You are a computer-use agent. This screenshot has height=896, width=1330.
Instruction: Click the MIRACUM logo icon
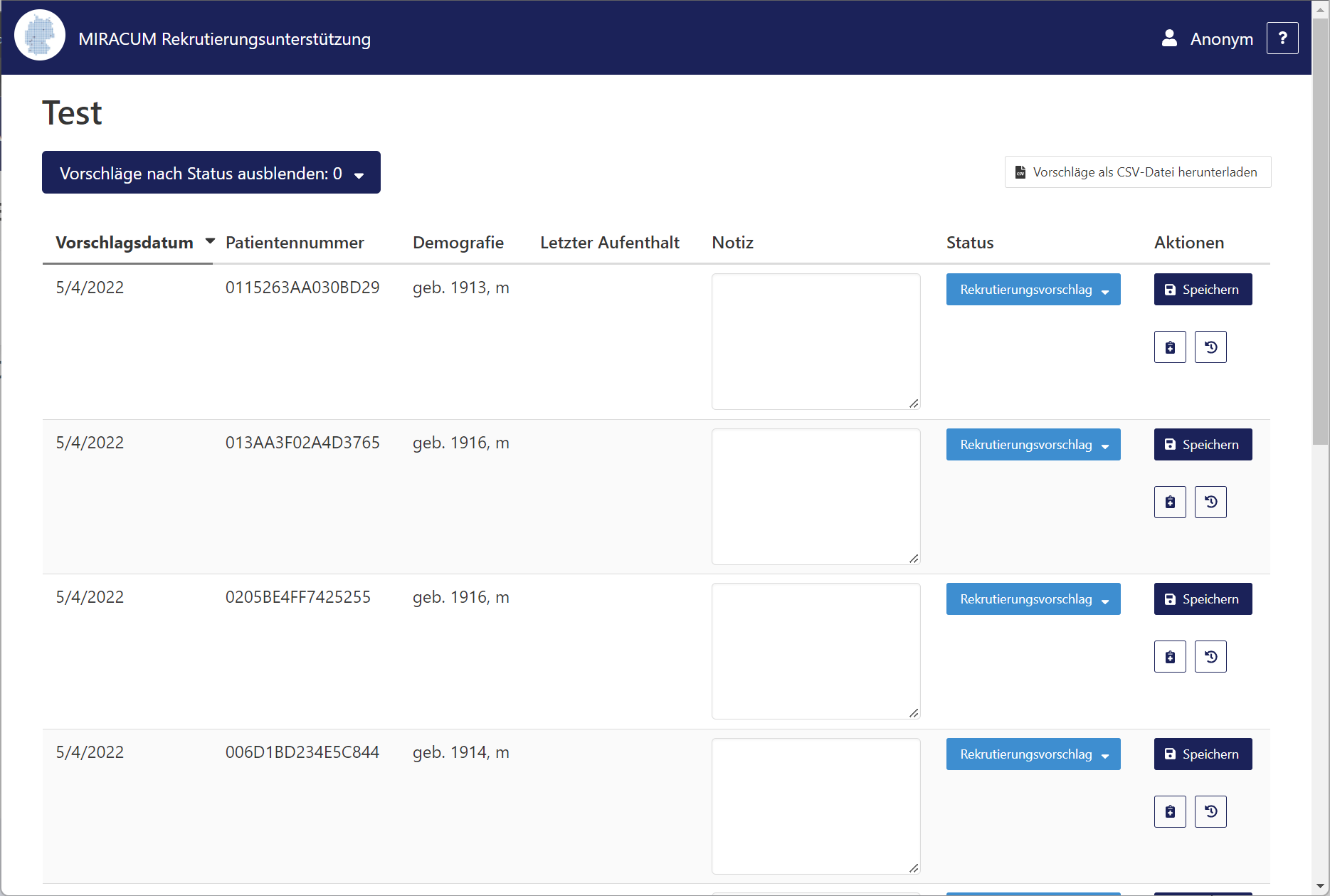tap(40, 36)
